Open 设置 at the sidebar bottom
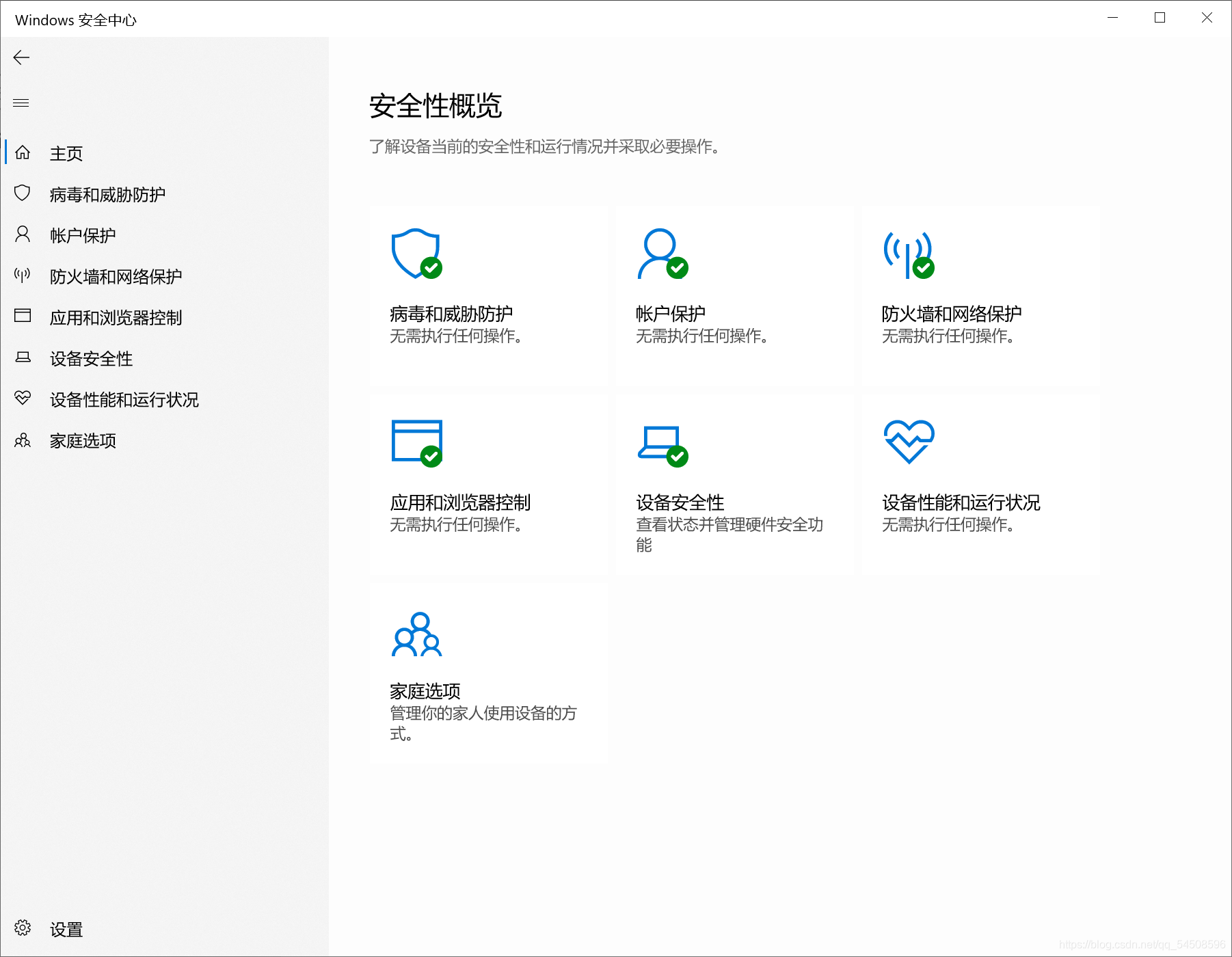The height and width of the screenshot is (957, 1232). 66,930
